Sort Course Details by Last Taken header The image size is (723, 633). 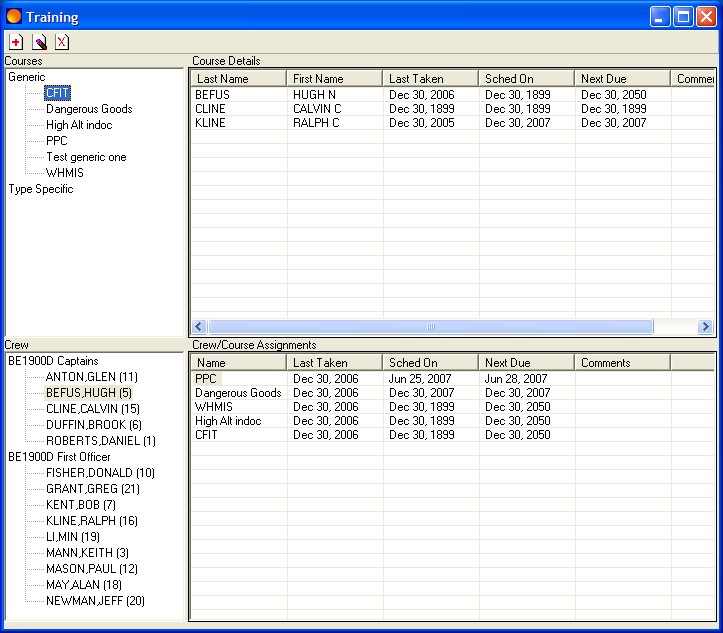click(430, 79)
